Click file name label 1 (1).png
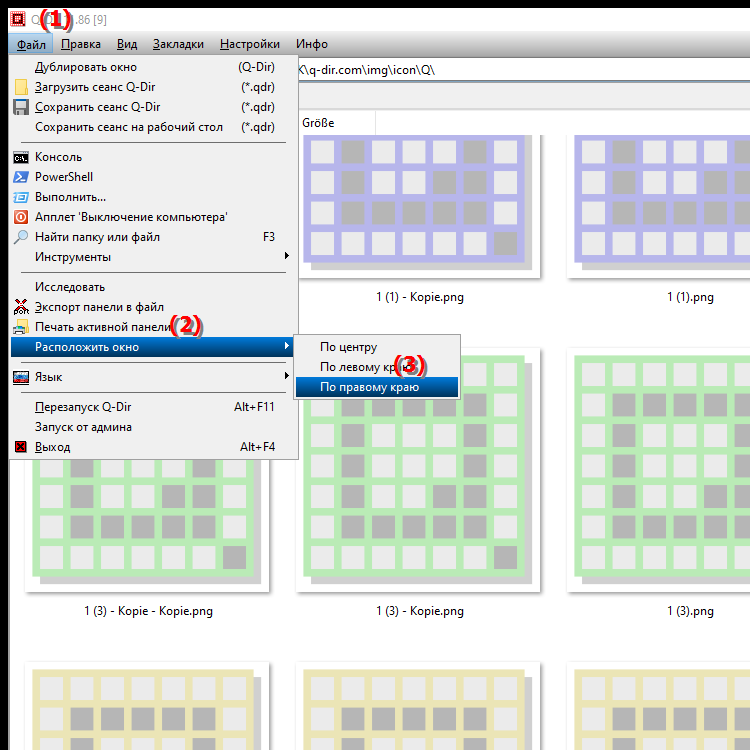 (690, 298)
